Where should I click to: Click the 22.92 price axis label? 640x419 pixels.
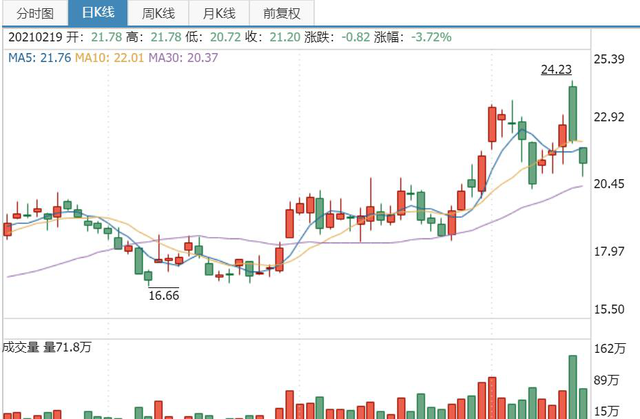click(x=609, y=117)
